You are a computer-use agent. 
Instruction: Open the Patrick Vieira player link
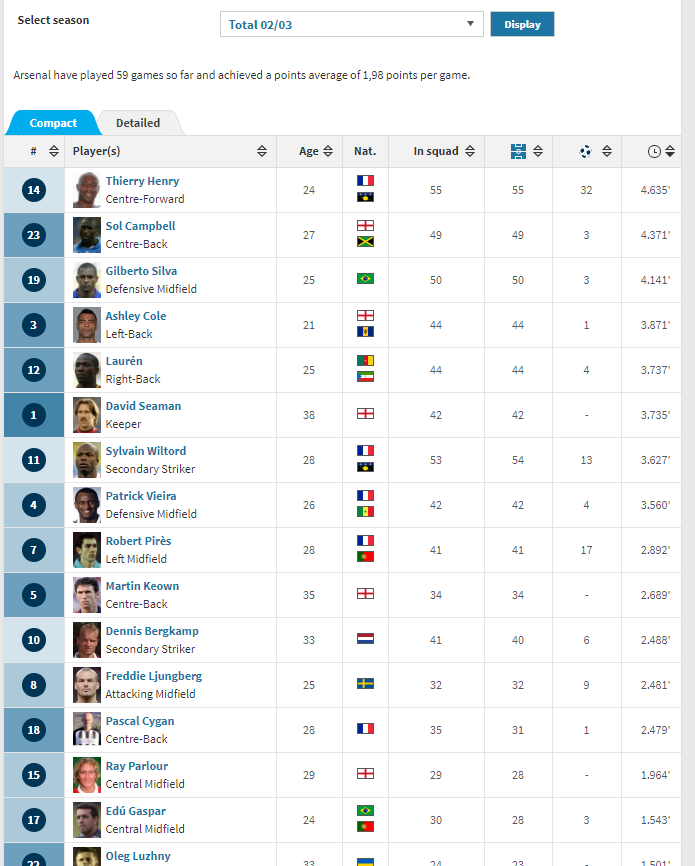(140, 496)
